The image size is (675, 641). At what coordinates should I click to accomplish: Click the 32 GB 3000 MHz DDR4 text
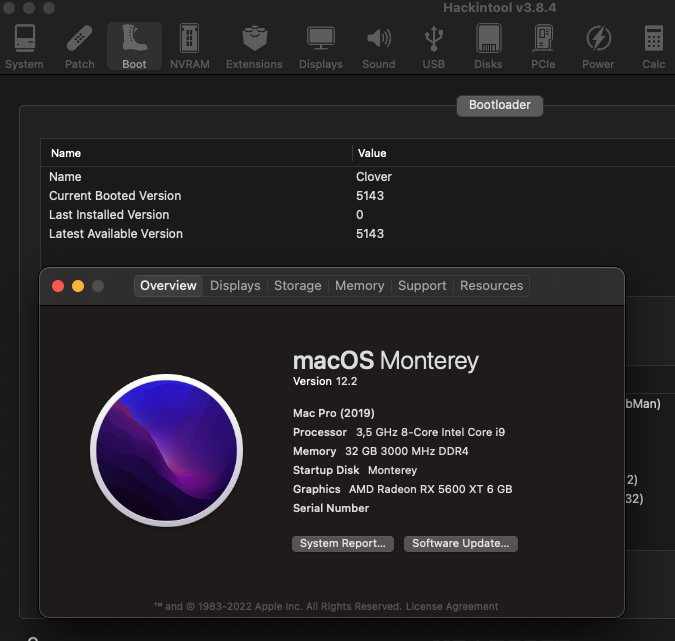tap(406, 451)
